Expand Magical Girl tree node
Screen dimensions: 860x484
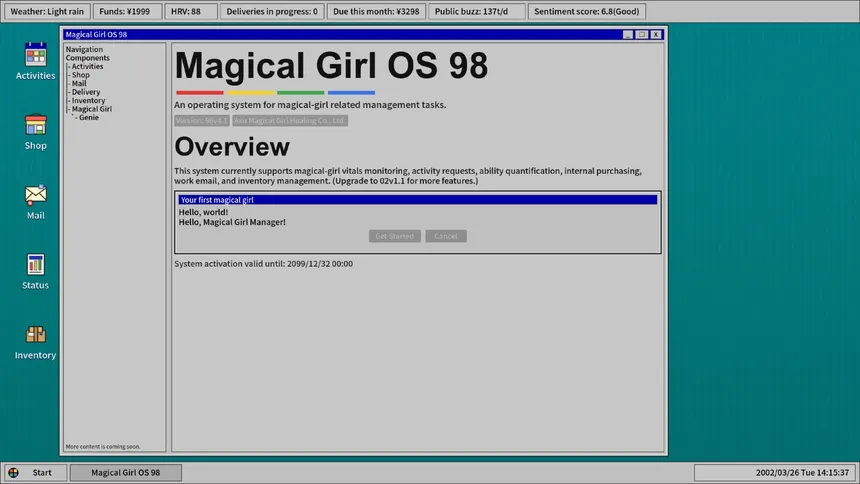91,109
